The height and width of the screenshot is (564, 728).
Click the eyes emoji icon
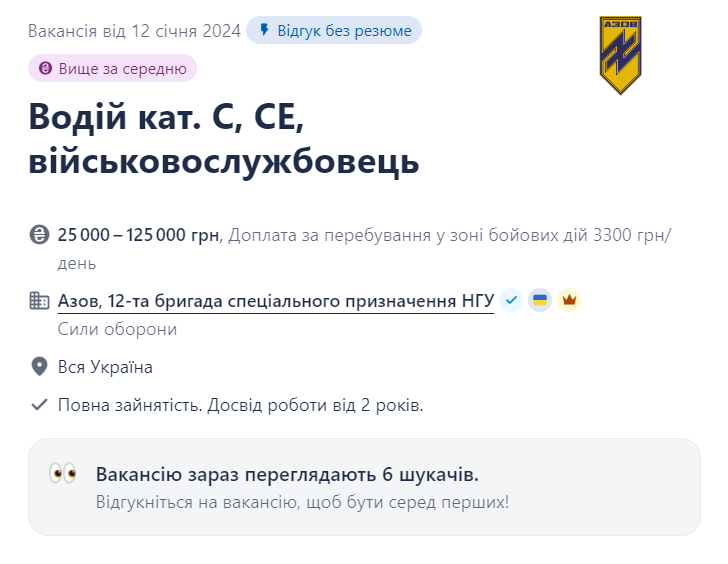pyautogui.click(x=62, y=474)
